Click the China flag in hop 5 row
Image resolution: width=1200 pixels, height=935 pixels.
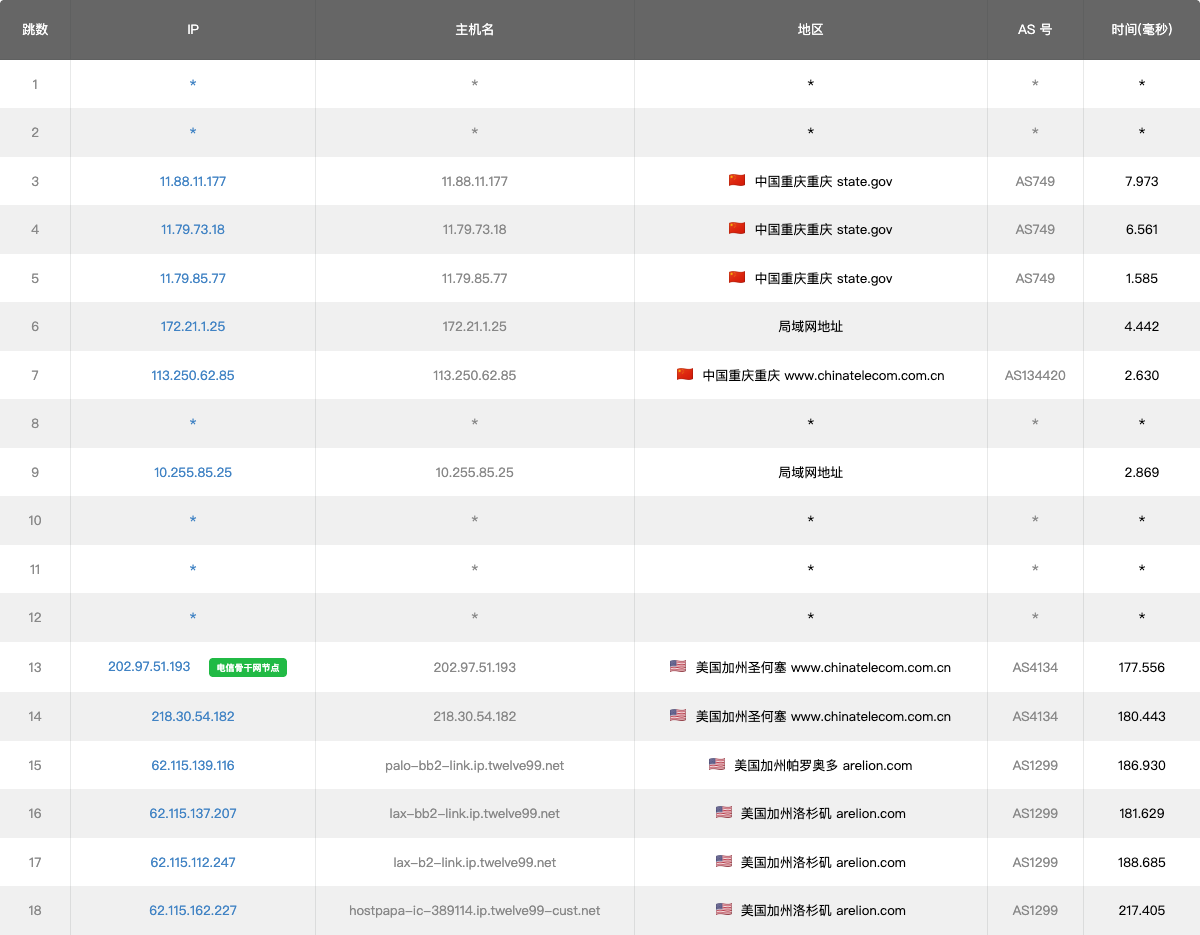coord(737,278)
